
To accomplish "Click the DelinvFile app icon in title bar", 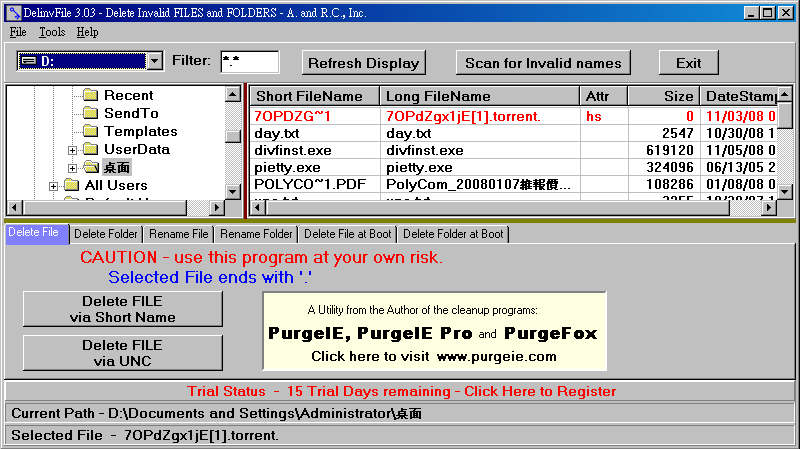I will tap(13, 12).
